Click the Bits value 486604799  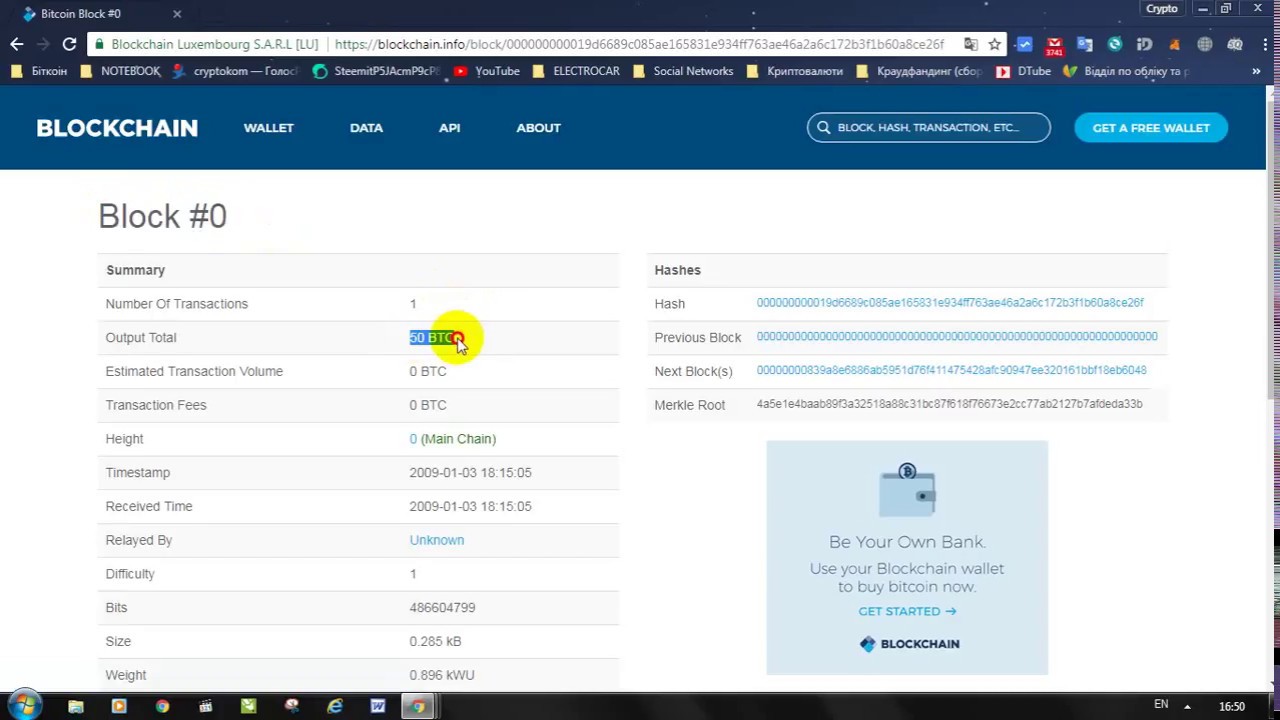(x=442, y=608)
